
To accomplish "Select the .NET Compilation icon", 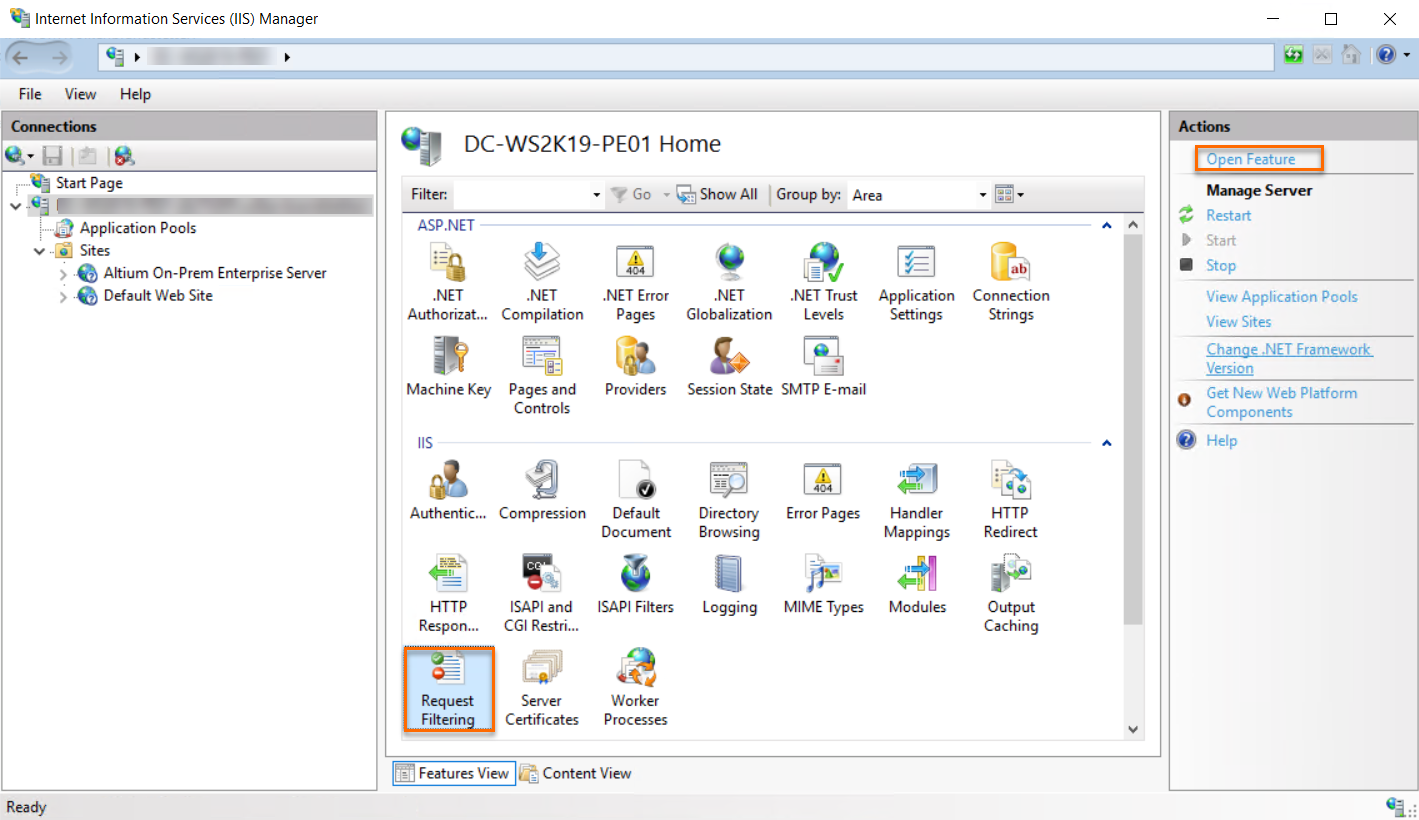I will tap(542, 283).
